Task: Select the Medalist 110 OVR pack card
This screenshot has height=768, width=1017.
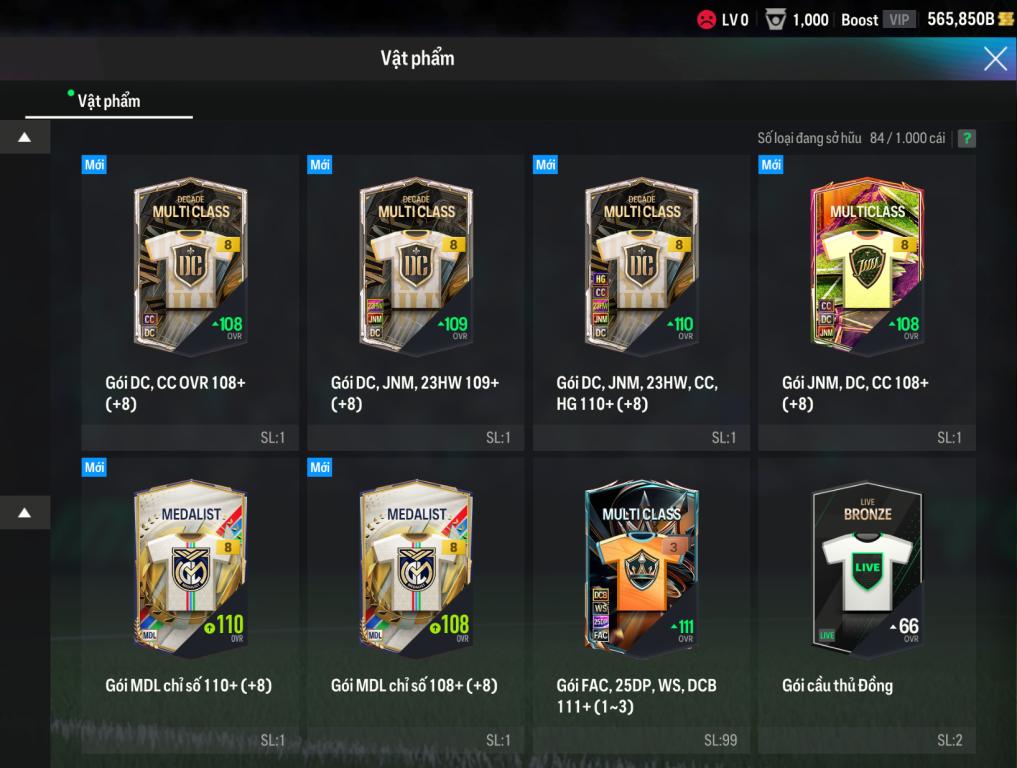Action: pyautogui.click(x=190, y=605)
